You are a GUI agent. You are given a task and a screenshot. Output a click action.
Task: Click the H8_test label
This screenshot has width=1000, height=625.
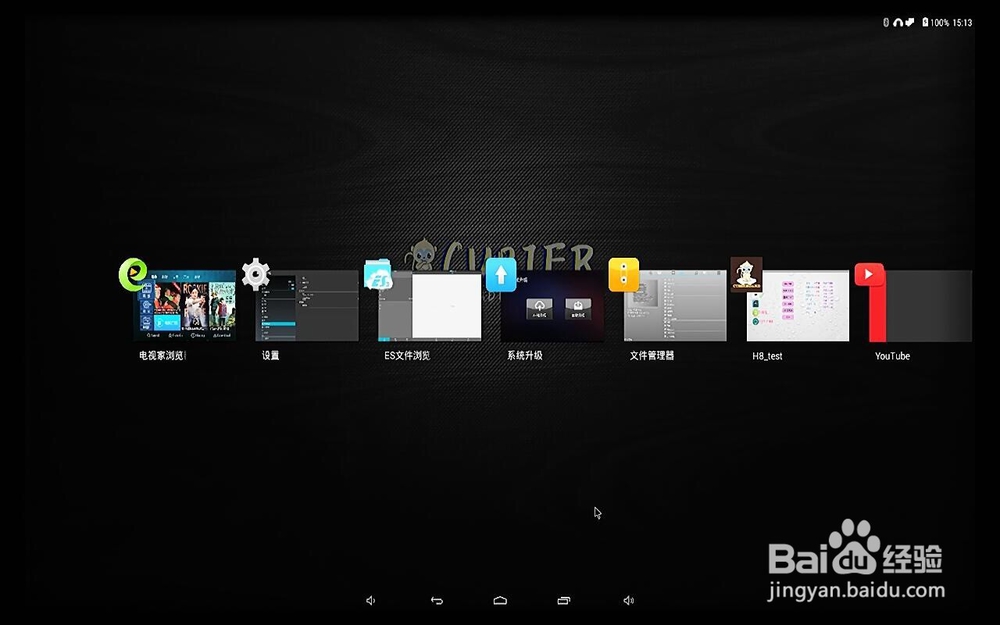pos(767,356)
